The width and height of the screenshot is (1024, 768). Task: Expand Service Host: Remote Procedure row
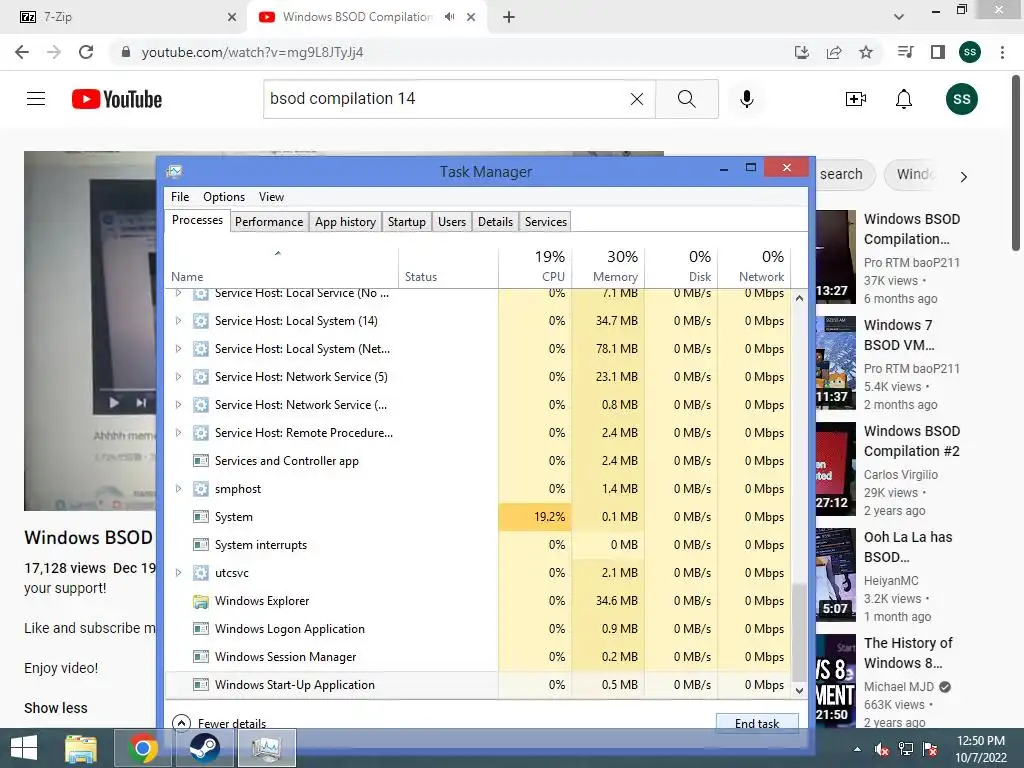point(178,432)
